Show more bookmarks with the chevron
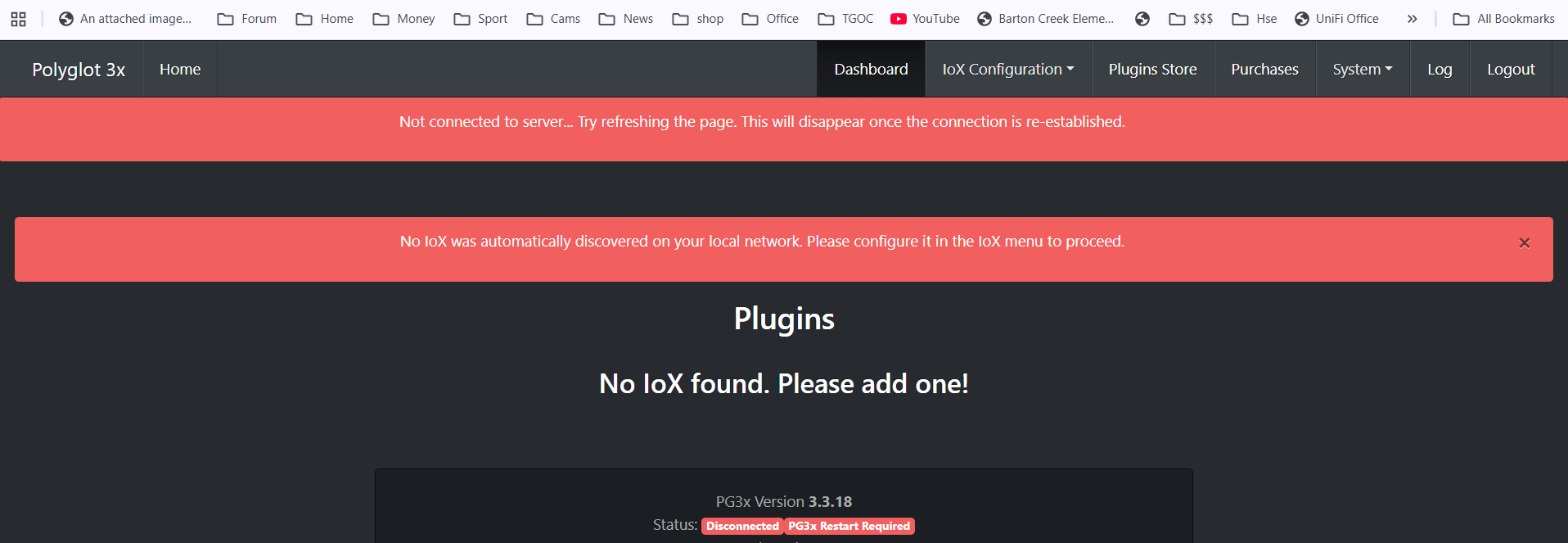The width and height of the screenshot is (1568, 543). (1412, 19)
